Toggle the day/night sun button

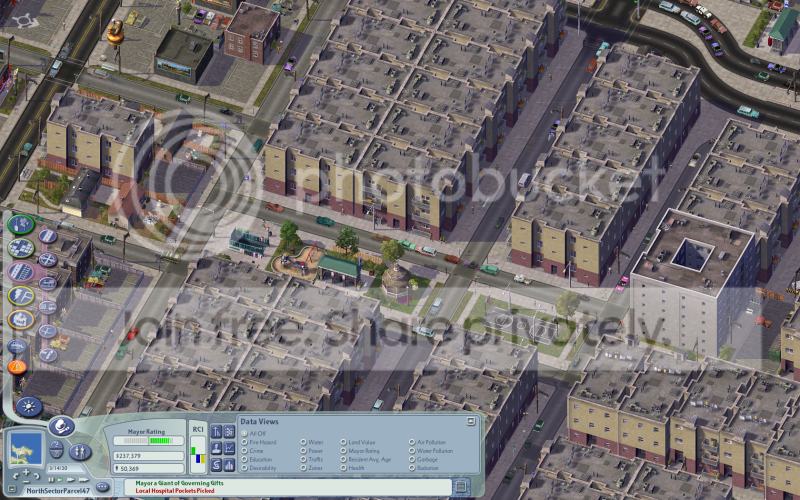tap(29, 407)
